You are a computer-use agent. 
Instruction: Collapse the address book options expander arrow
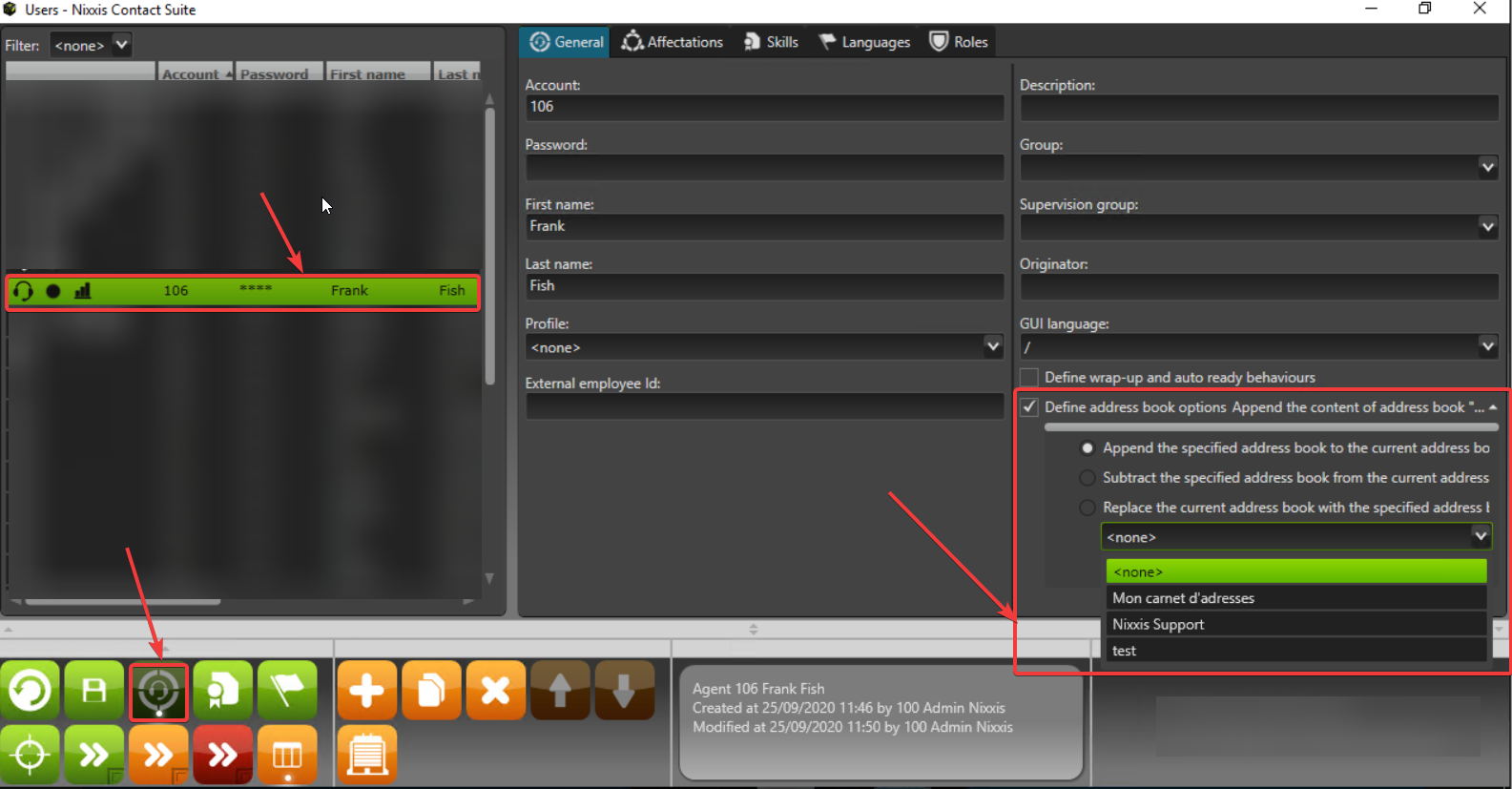[1493, 407]
